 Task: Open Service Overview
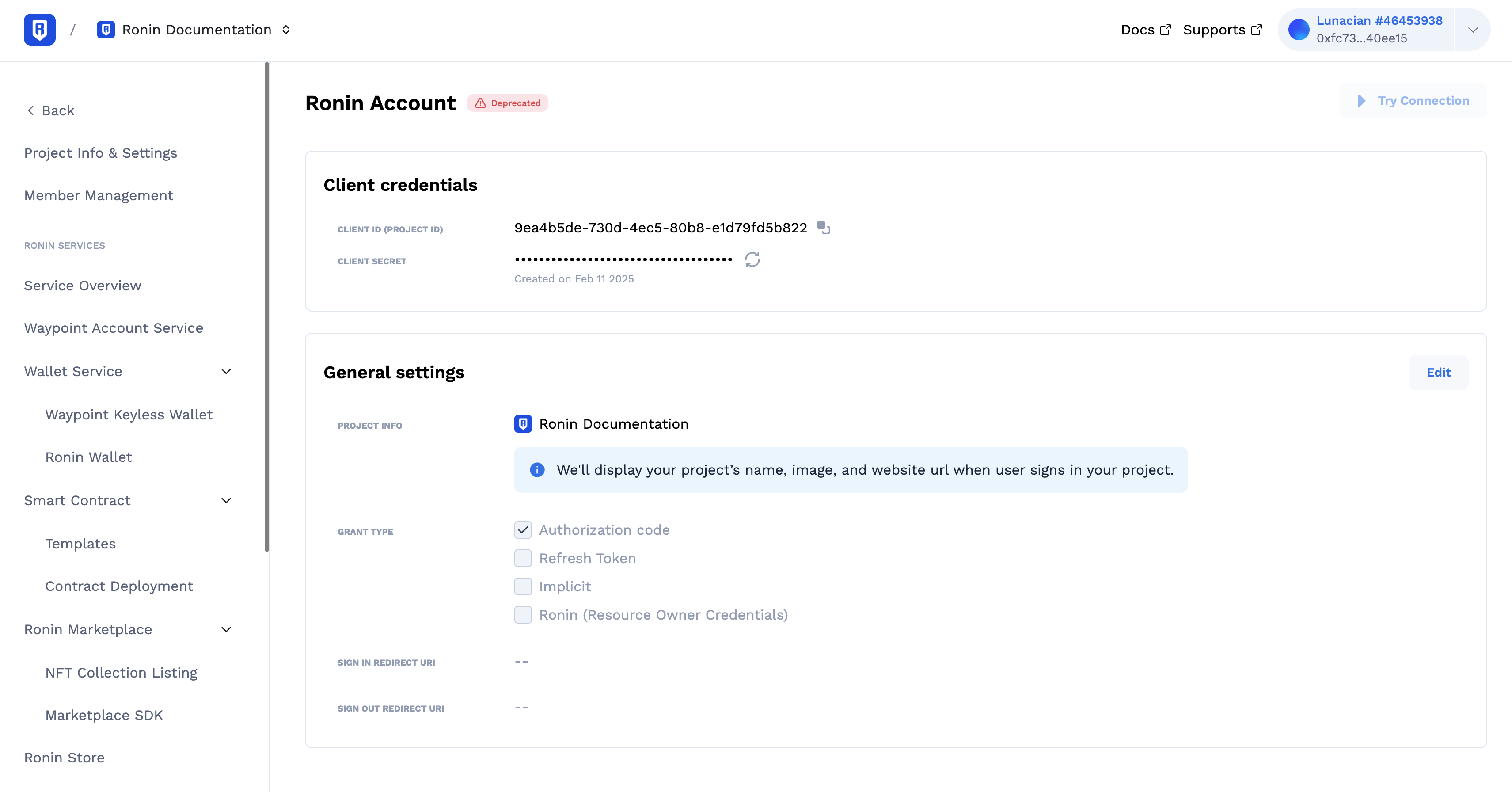83,286
